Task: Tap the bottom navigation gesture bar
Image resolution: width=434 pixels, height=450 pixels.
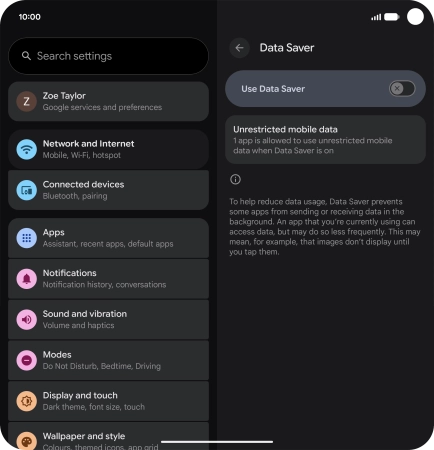Action: (217, 442)
